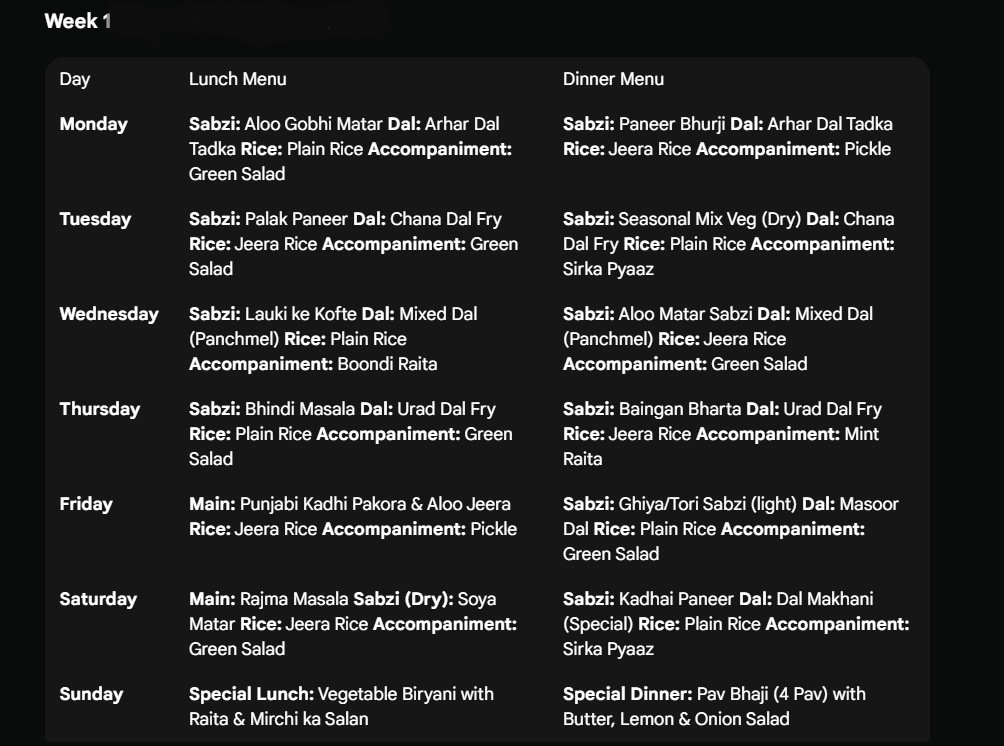Image resolution: width=1004 pixels, height=746 pixels.
Task: Select Saturday dinner cell with Kadhai Paneer
Action: 735,624
